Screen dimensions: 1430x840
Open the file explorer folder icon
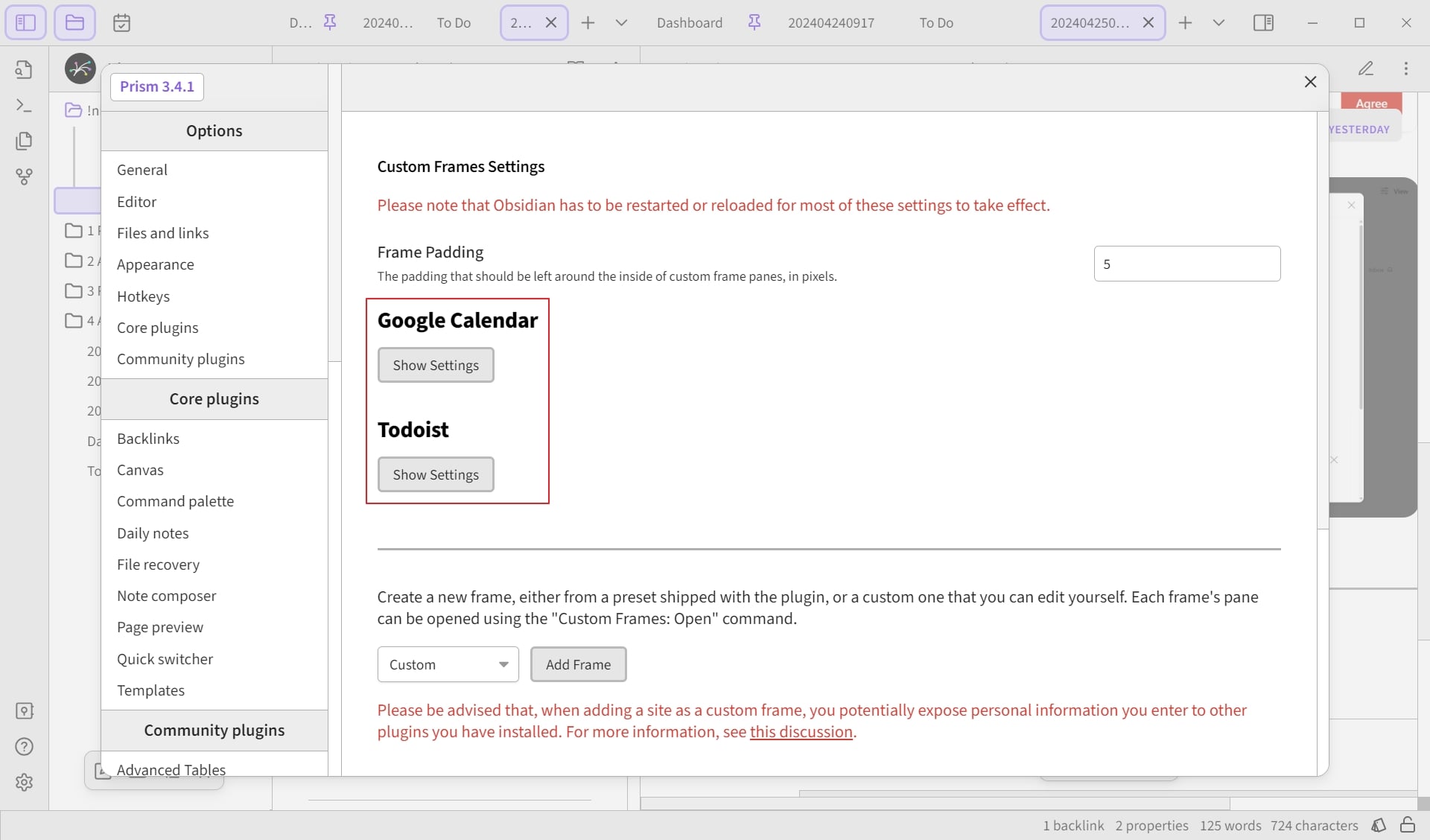(74, 22)
